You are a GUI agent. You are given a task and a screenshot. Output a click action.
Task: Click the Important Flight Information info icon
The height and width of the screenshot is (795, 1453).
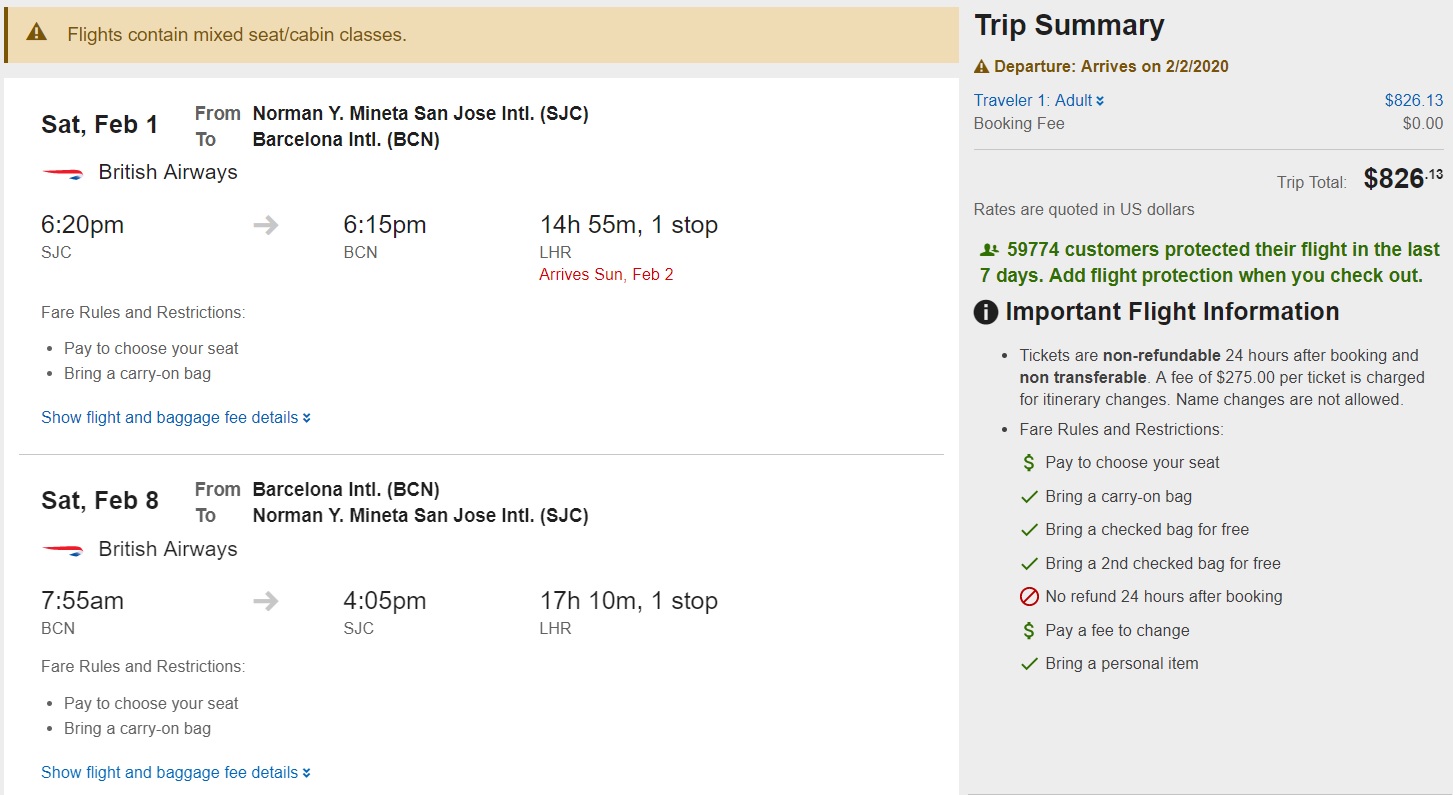pyautogui.click(x=986, y=313)
